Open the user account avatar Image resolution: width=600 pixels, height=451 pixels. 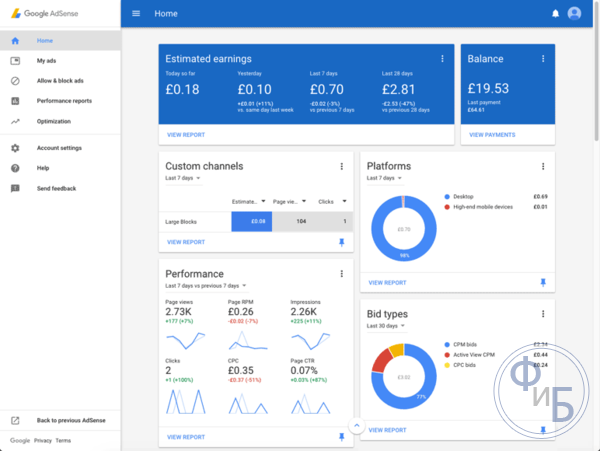tap(574, 13)
